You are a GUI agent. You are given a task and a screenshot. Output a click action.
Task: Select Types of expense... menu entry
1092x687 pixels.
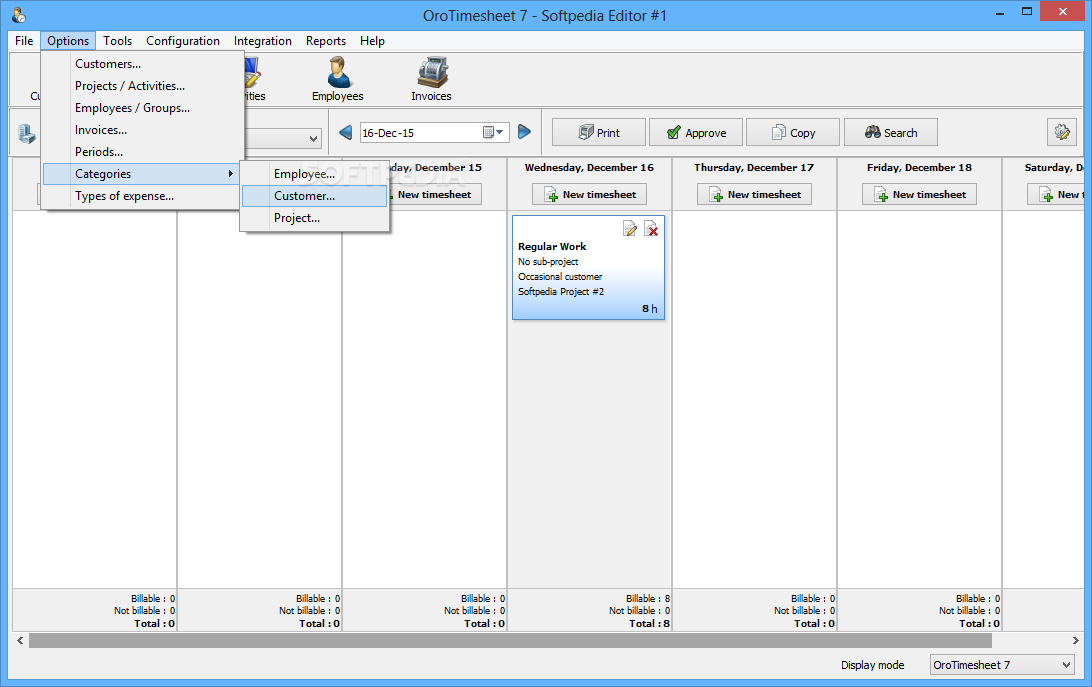click(x=143, y=196)
